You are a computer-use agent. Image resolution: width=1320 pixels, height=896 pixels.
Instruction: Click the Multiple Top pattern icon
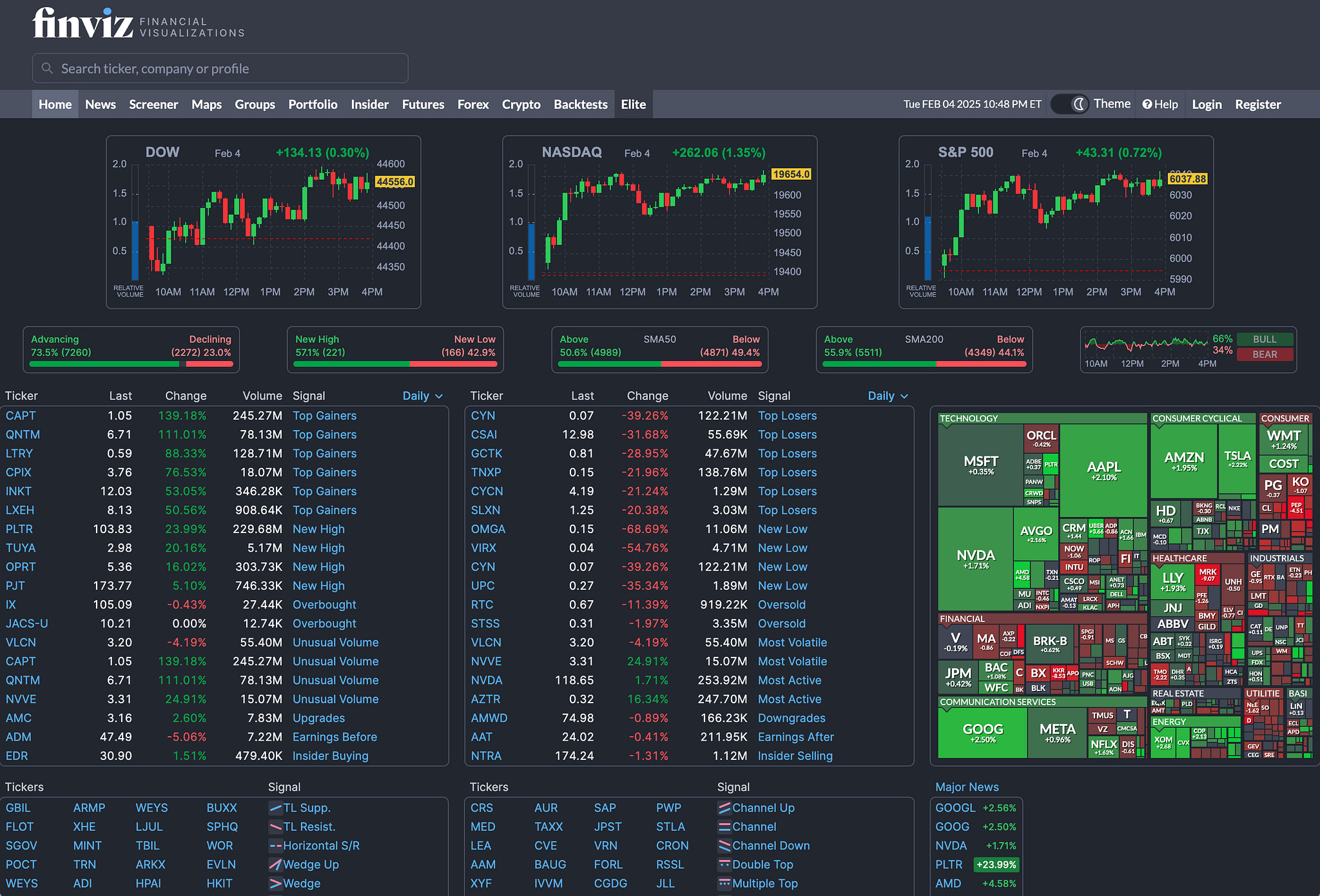point(726,883)
